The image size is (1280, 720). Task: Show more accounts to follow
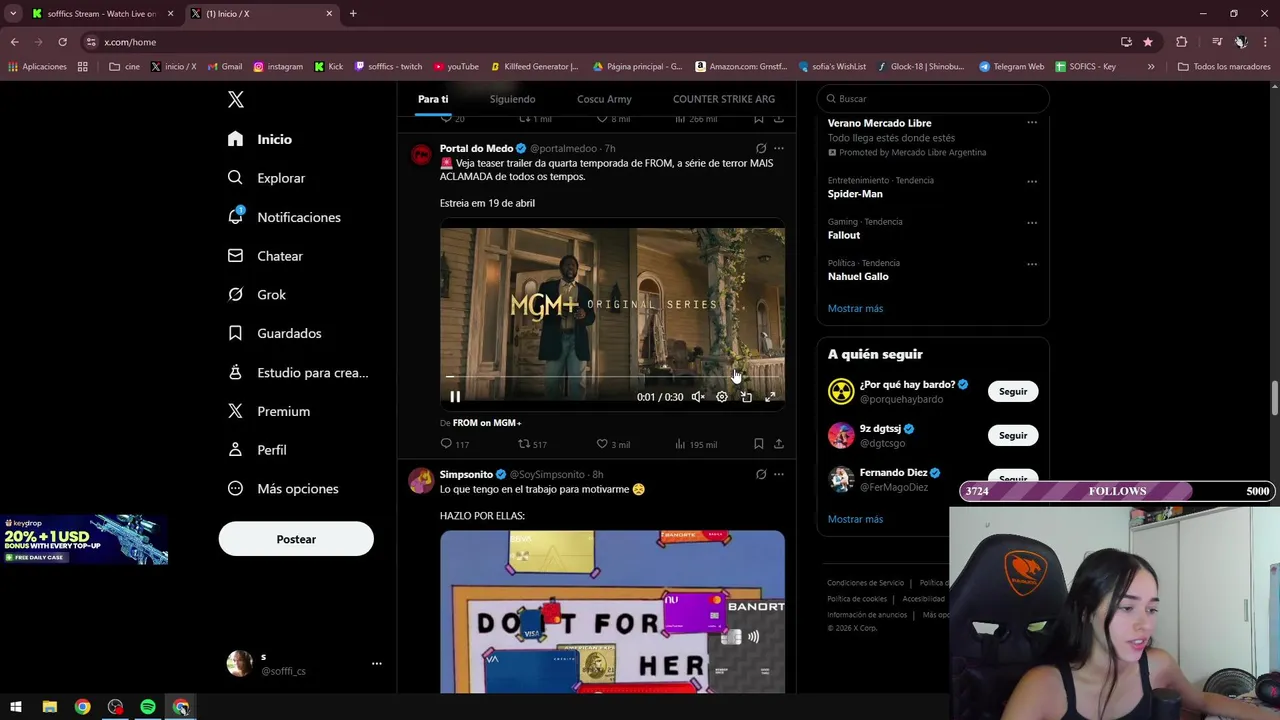(855, 519)
